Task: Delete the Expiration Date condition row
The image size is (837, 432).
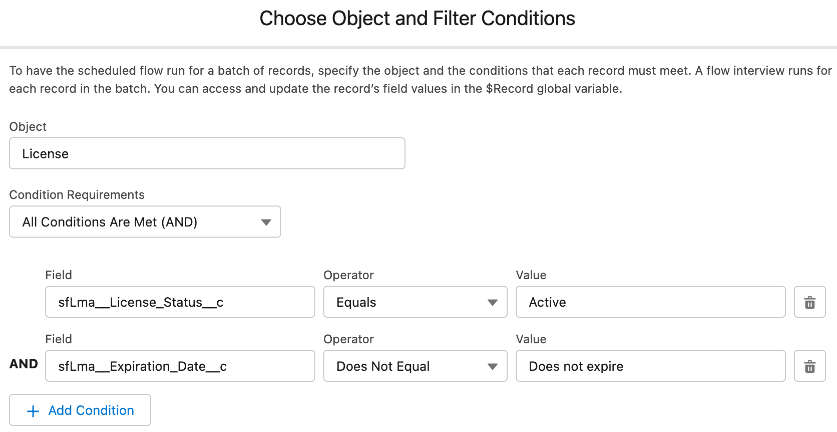Action: coord(810,366)
